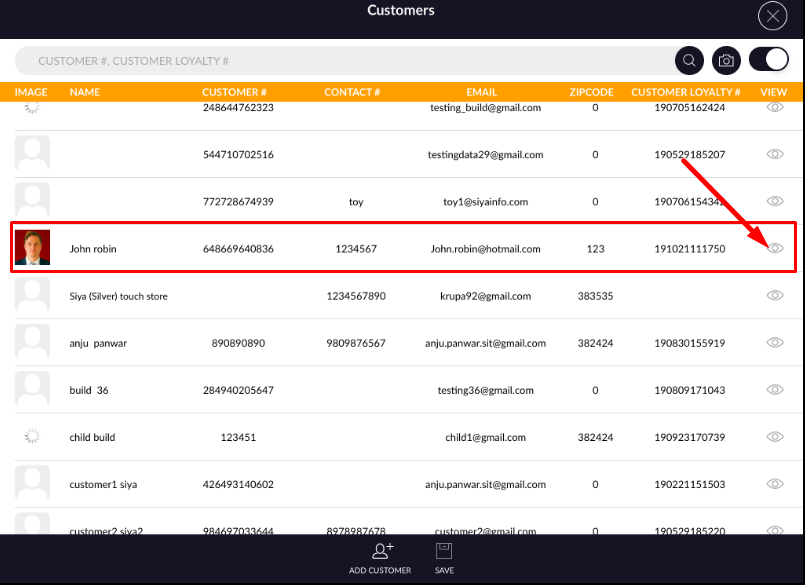Click view eye for toy1@siyainfo.com row
Viewport: 805px width, 585px height.
tap(774, 201)
